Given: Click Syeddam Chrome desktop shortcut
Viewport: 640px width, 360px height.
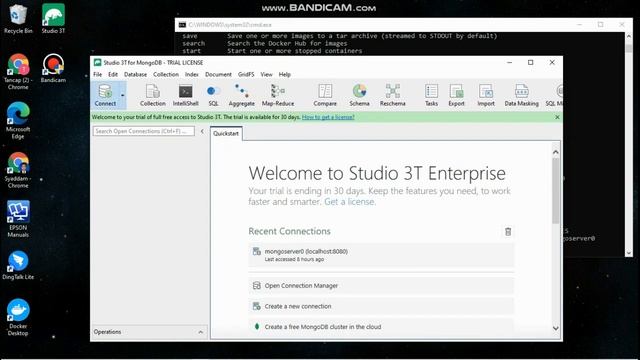Looking at the screenshot, I should coord(18,170).
